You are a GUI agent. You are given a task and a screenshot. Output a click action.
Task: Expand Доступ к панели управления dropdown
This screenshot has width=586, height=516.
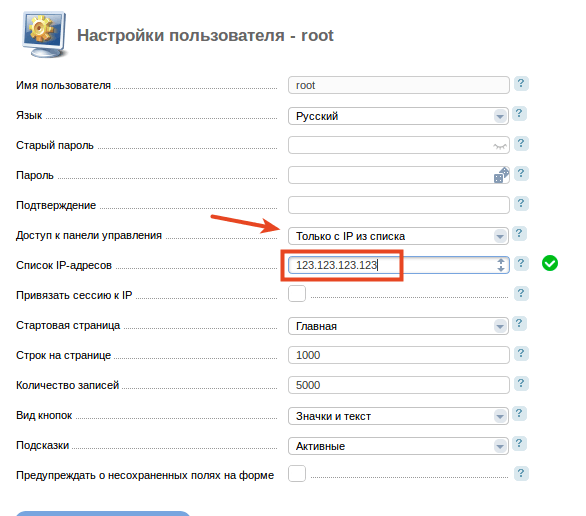pos(398,236)
